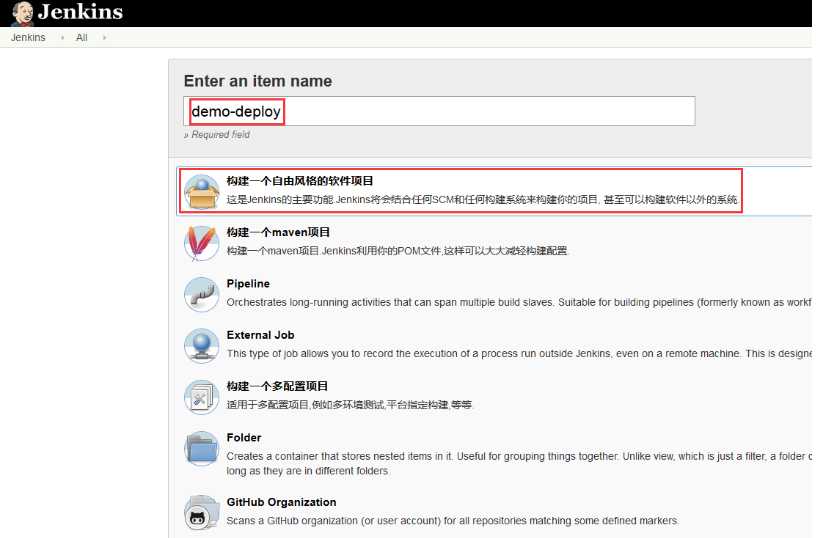Click the Enter an item name heading
The width and height of the screenshot is (829, 538).
pyautogui.click(x=258, y=81)
